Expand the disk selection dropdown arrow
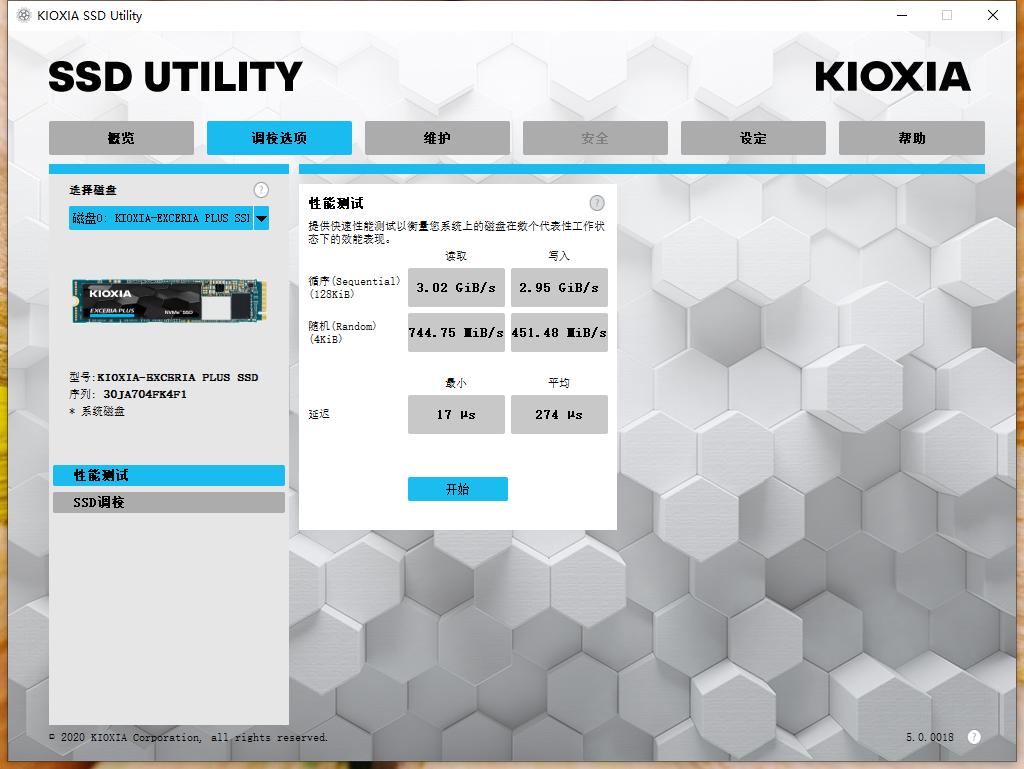 (x=261, y=218)
